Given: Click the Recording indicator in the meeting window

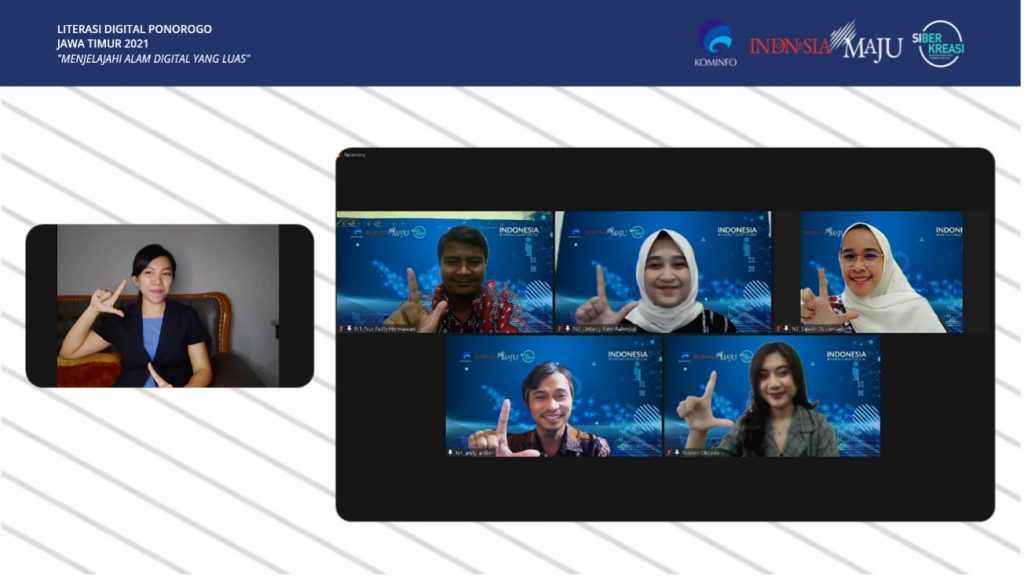Looking at the screenshot, I should [x=355, y=155].
